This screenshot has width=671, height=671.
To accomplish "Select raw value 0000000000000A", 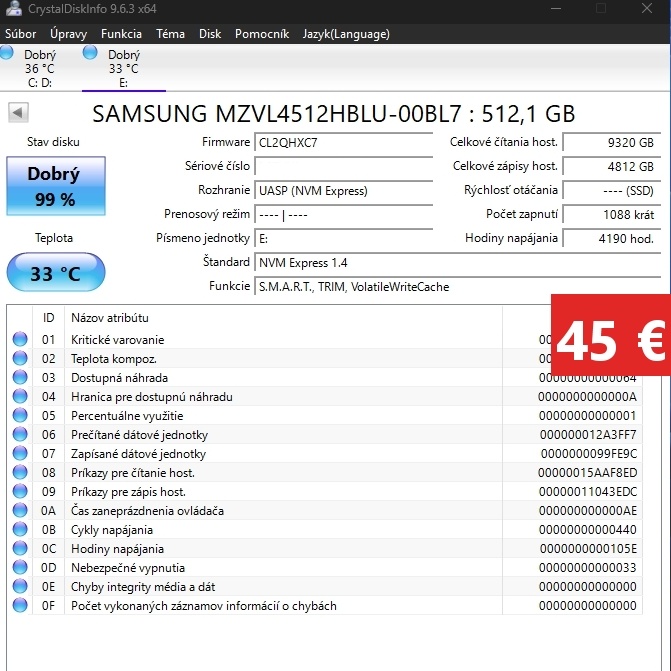I will pos(587,397).
